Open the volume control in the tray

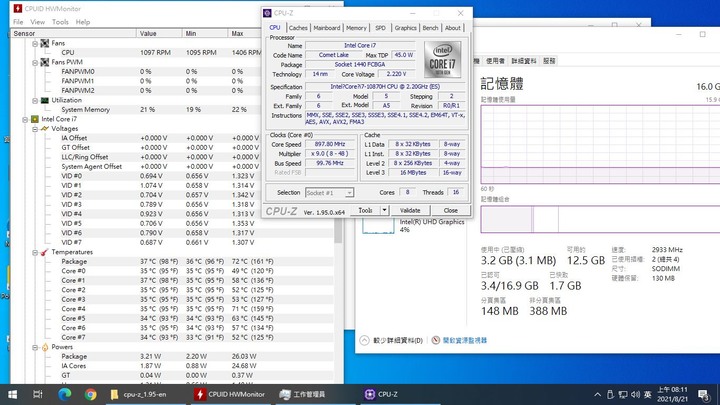(636, 394)
